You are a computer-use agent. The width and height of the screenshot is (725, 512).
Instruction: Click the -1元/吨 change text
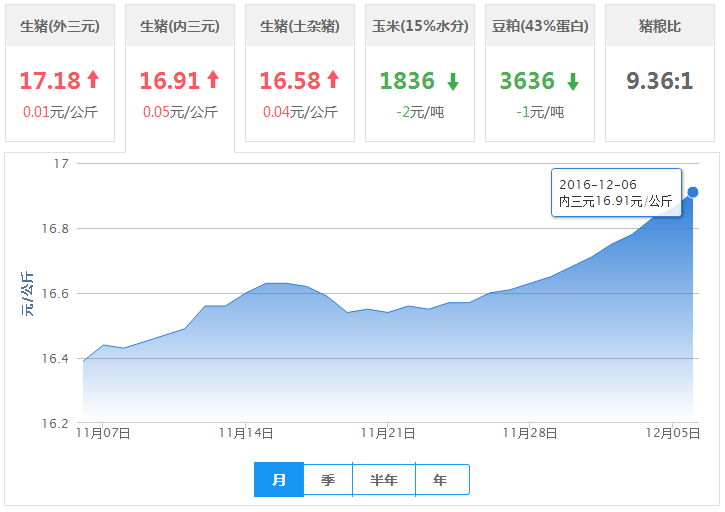540,112
